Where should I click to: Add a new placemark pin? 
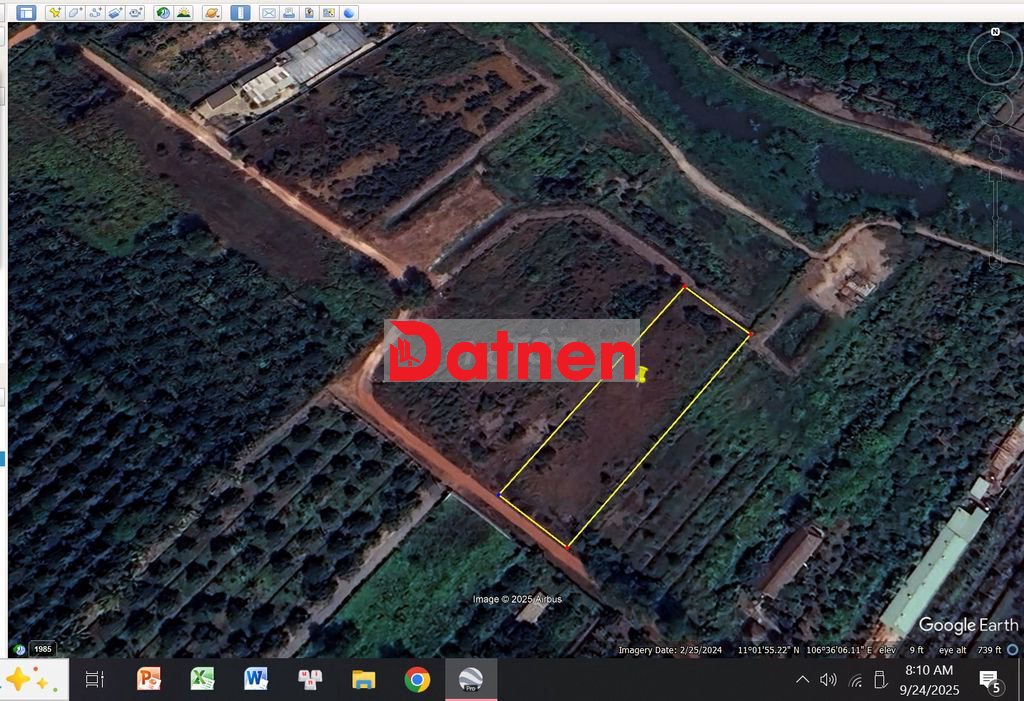[x=54, y=13]
